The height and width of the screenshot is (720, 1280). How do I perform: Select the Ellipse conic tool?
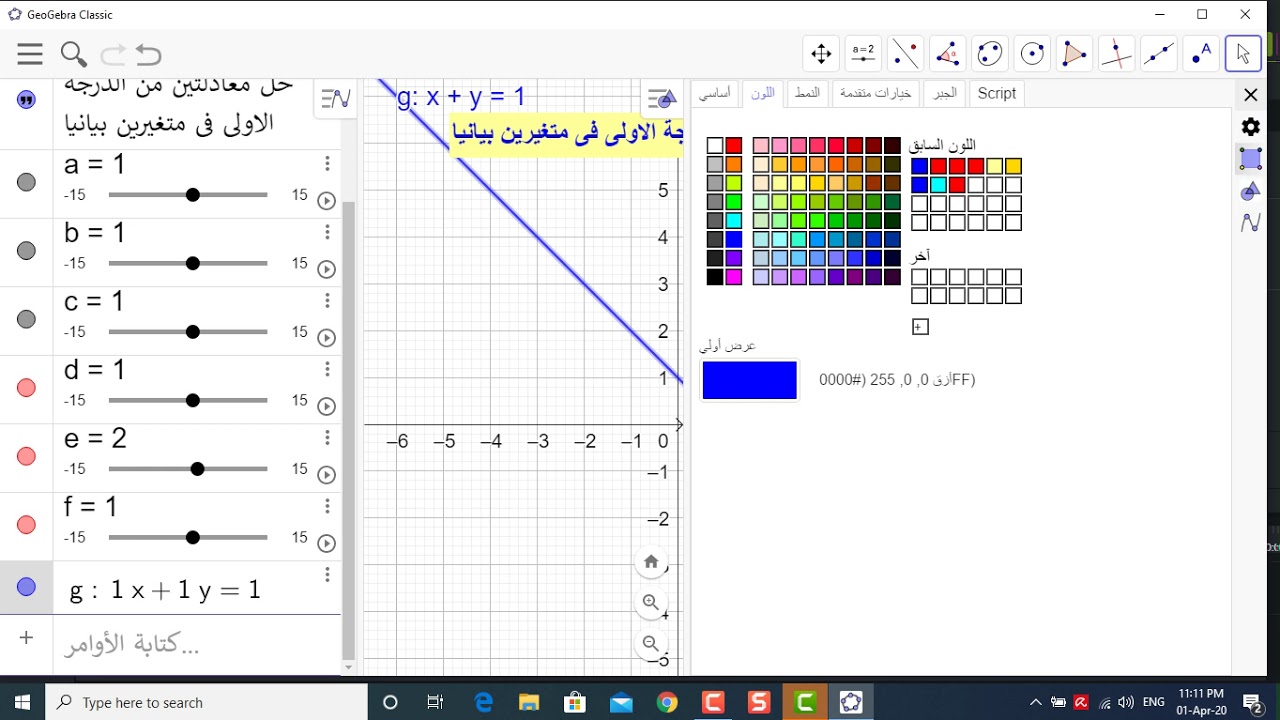coord(990,54)
